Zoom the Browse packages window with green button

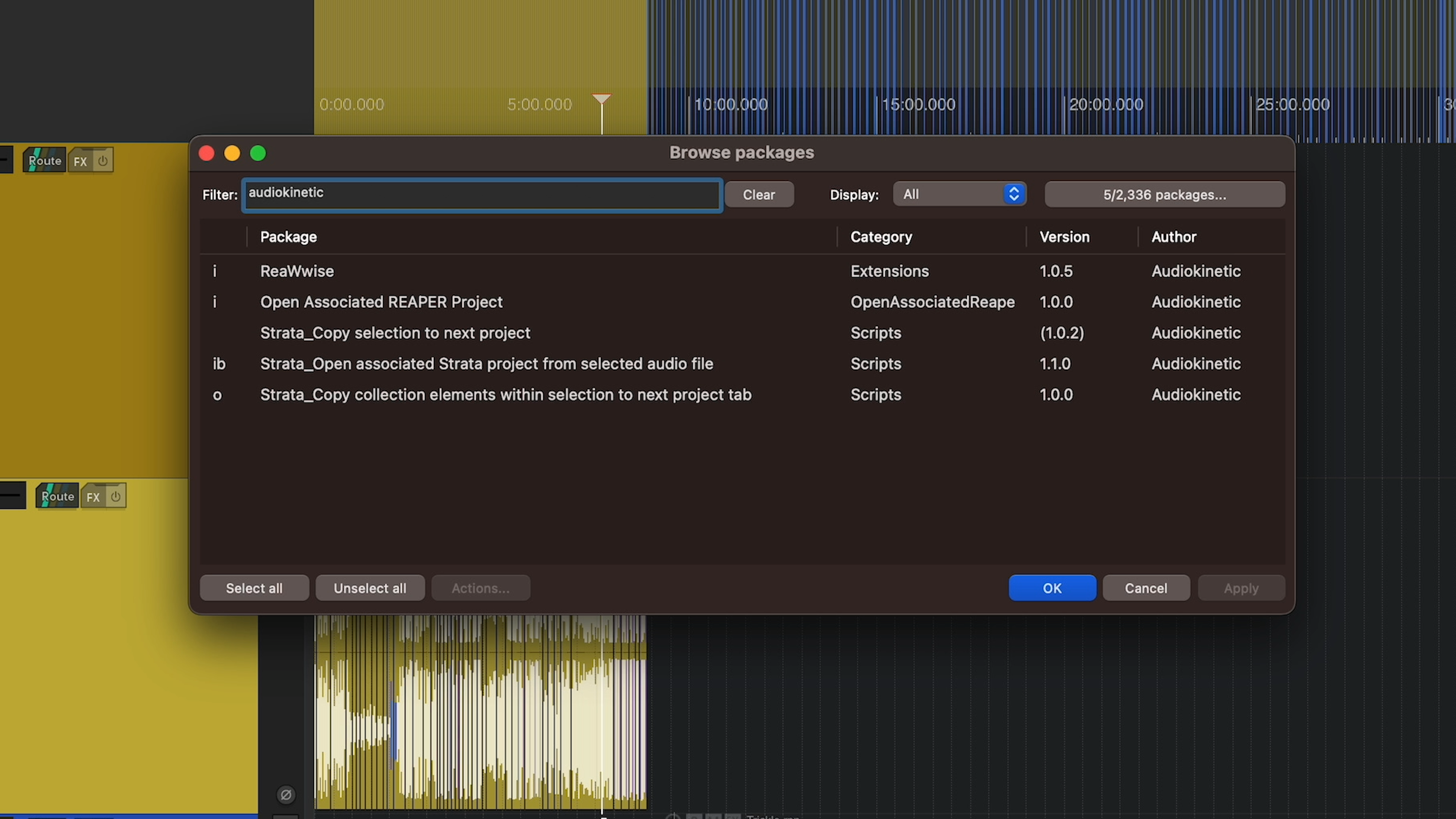click(258, 153)
